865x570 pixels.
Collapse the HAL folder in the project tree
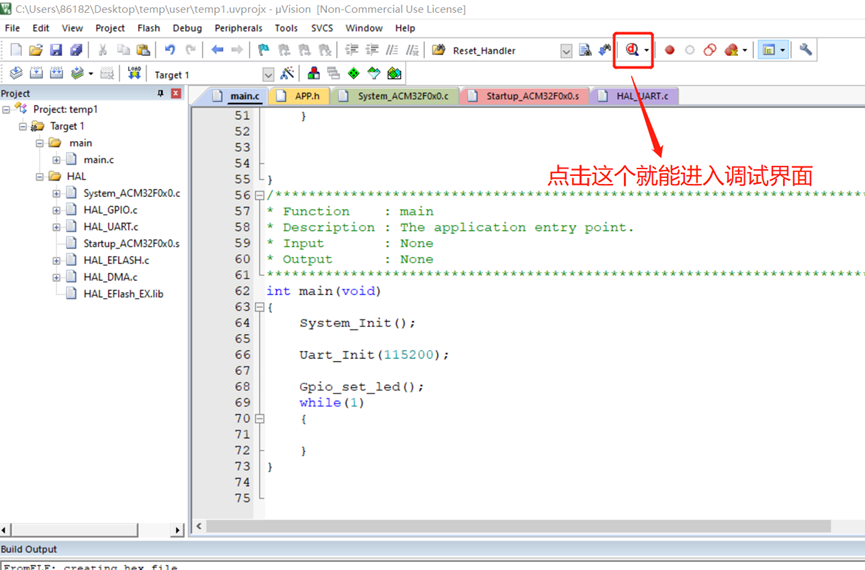pos(41,177)
